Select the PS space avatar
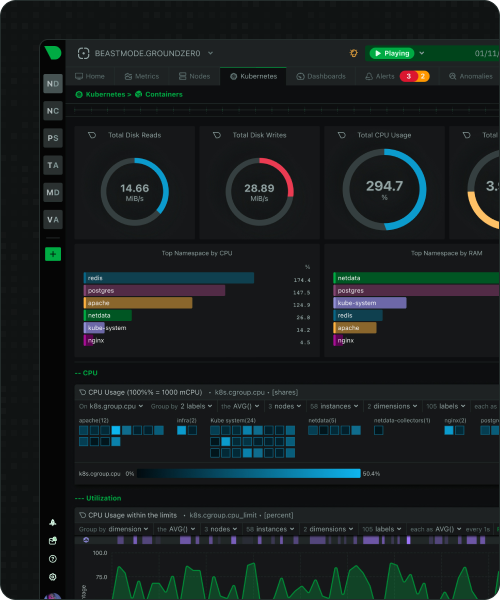This screenshot has width=500, height=600. click(x=53, y=138)
